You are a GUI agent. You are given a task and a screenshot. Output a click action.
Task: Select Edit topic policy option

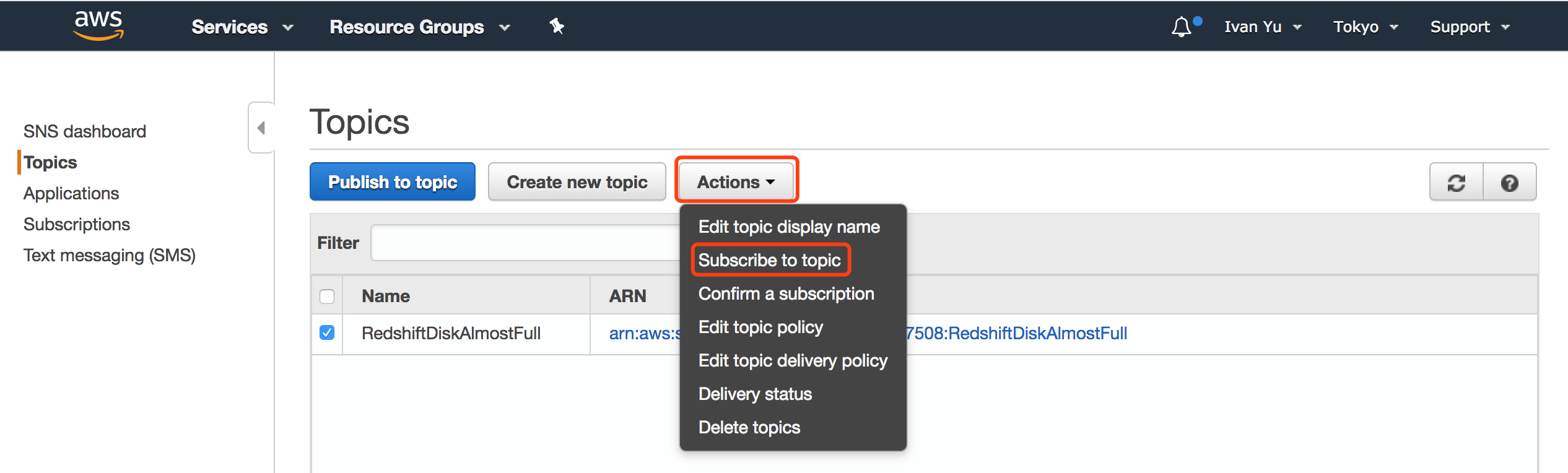coord(760,327)
